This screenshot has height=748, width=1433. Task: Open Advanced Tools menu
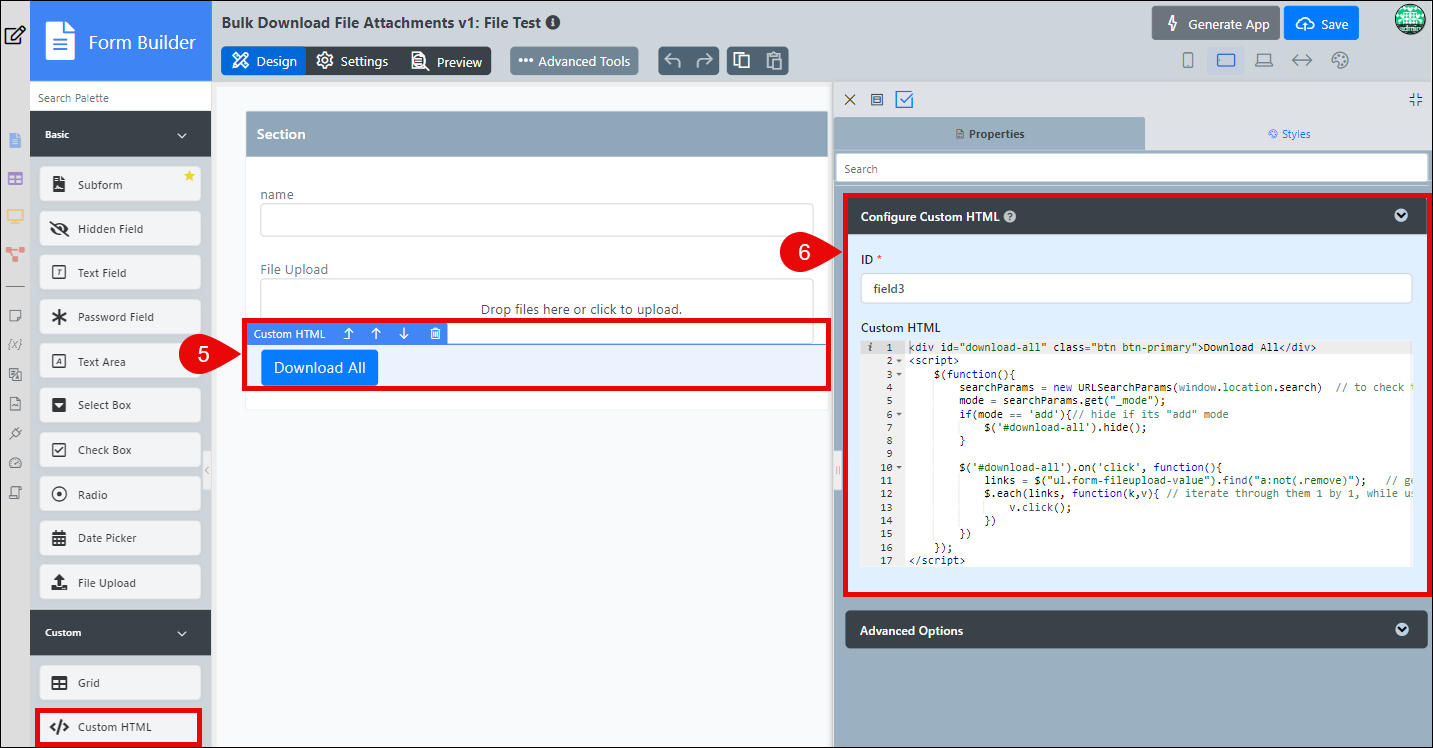[574, 61]
